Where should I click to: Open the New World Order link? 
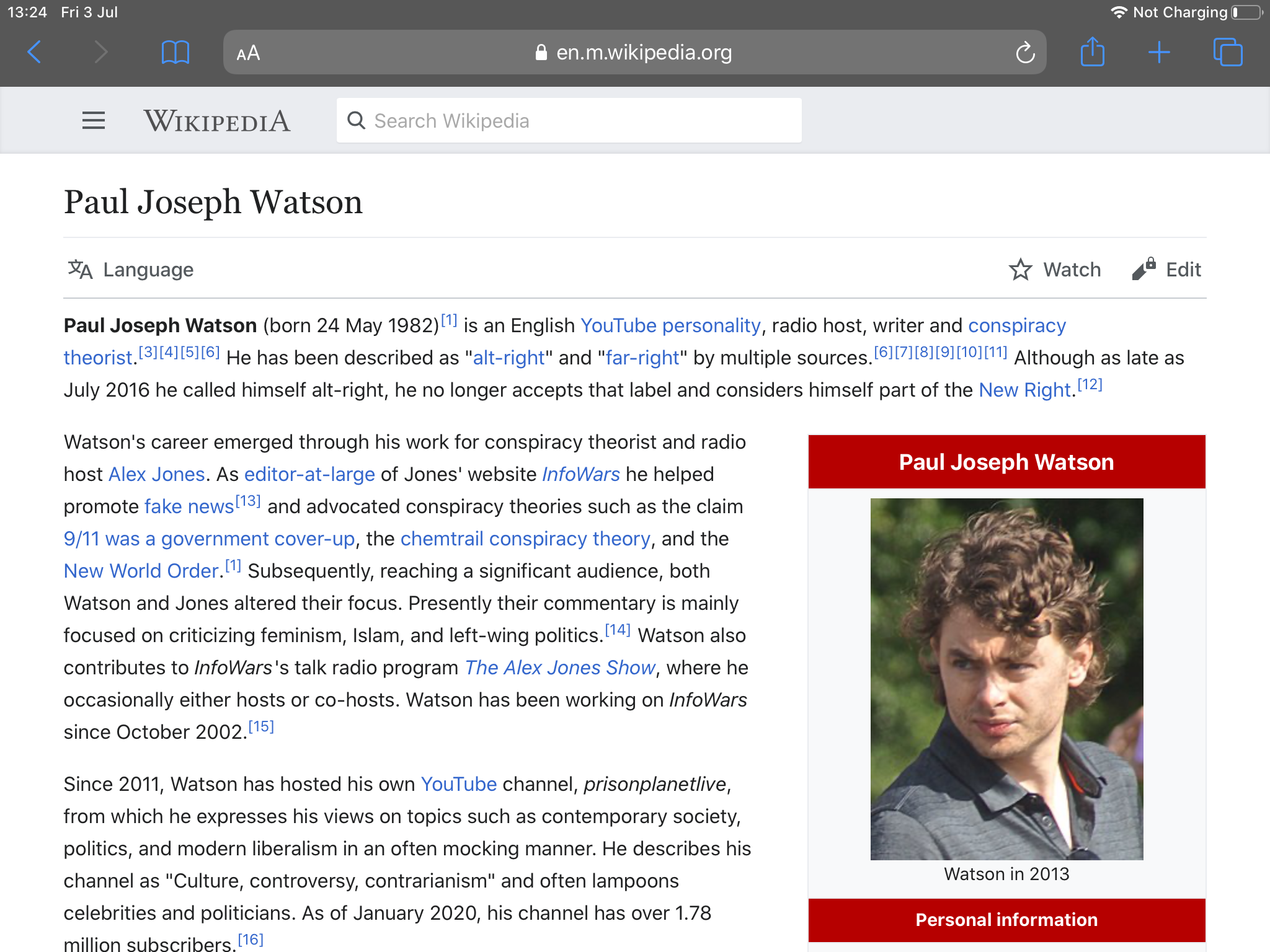141,571
